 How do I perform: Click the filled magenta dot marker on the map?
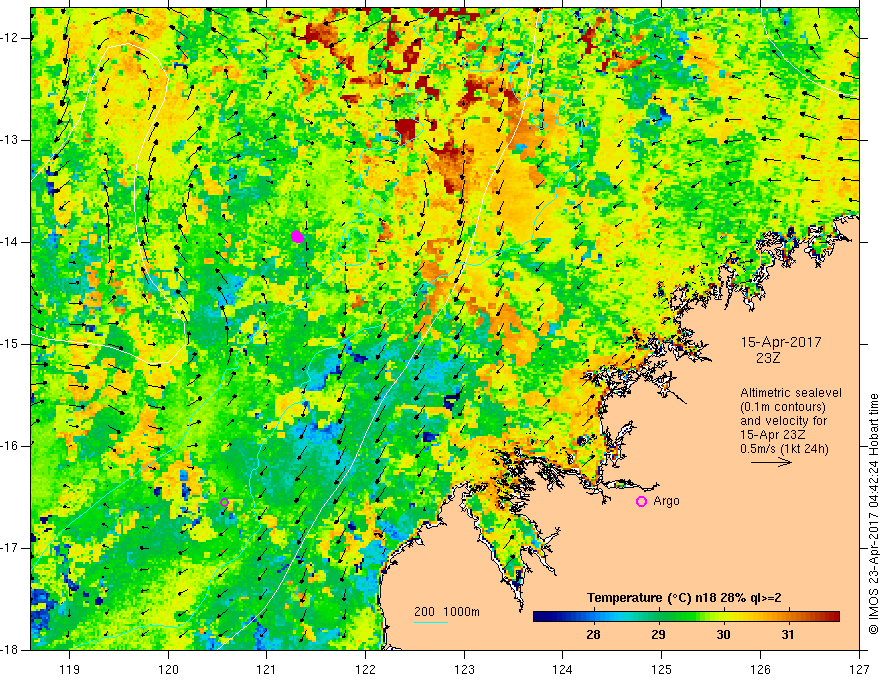297,237
